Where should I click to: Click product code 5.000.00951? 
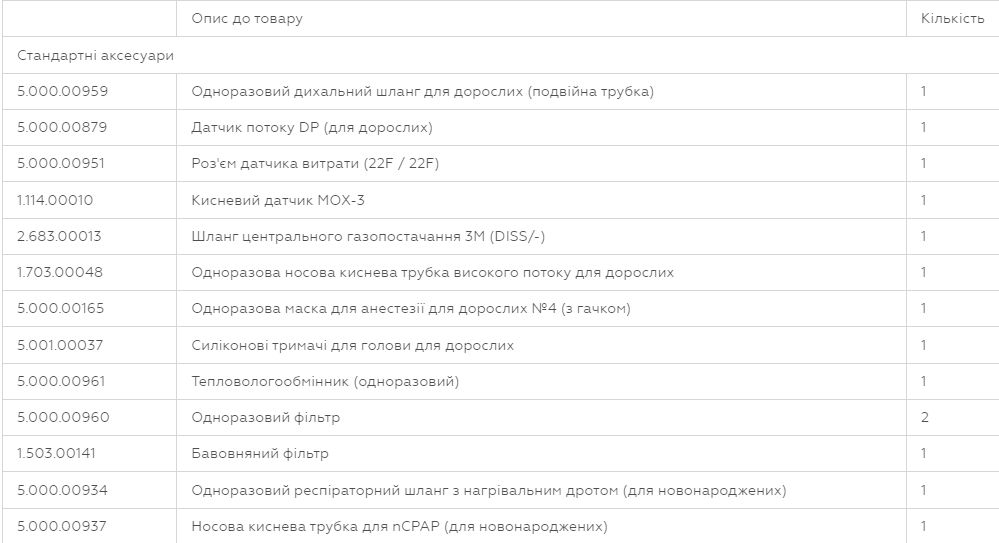[x=61, y=163]
